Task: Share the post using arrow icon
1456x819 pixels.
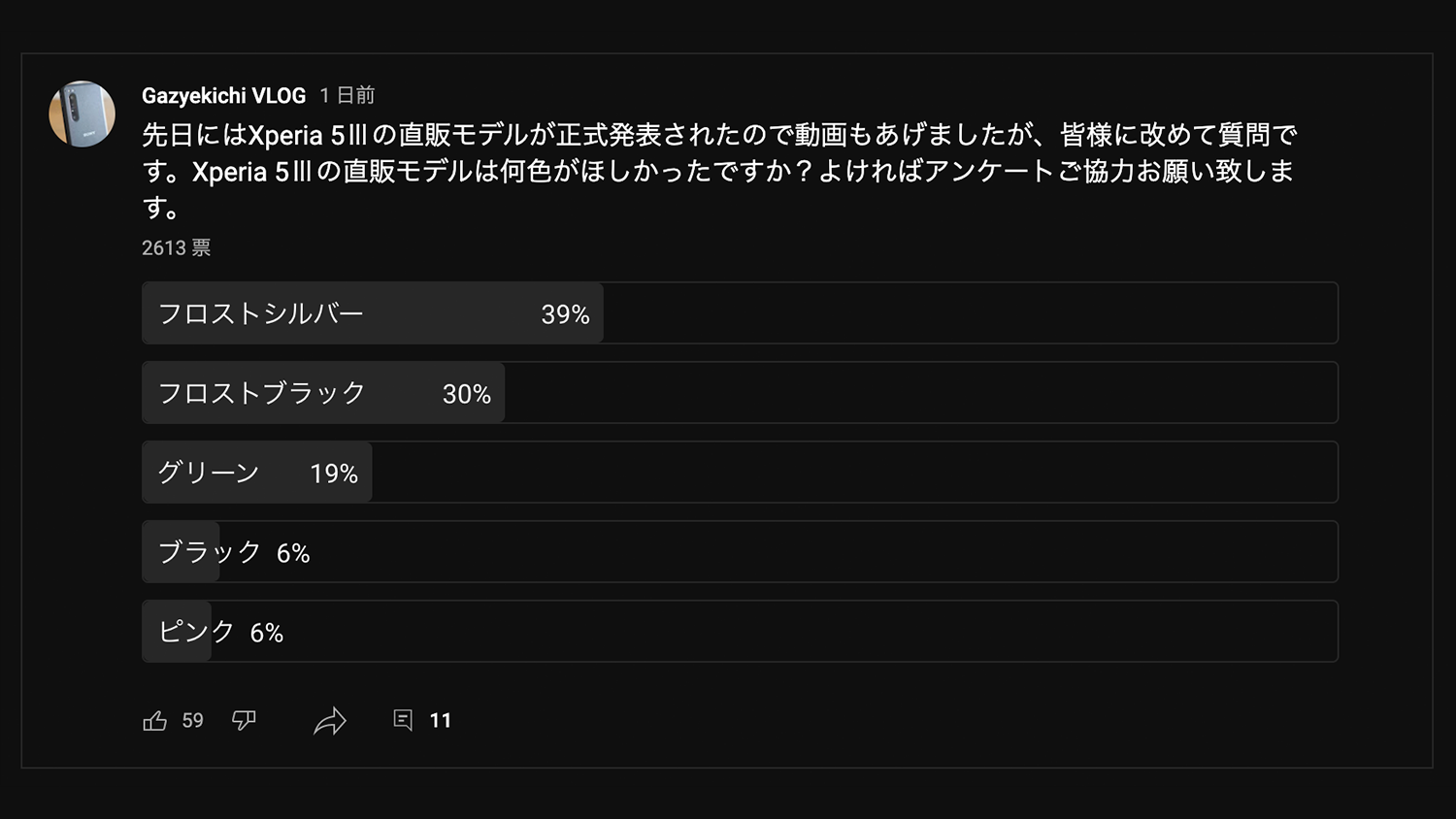Action: (x=330, y=721)
